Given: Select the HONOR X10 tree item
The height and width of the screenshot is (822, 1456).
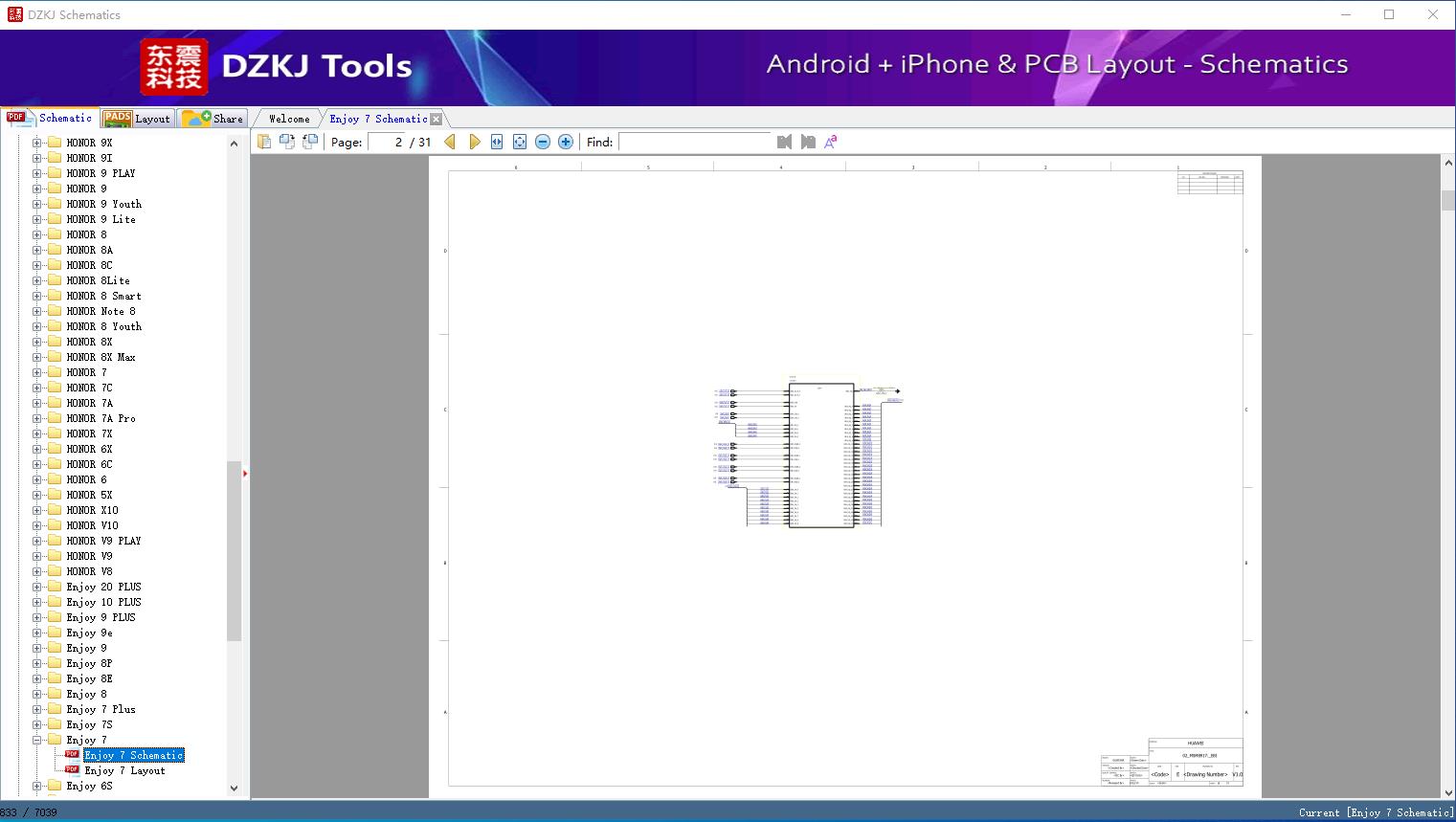Looking at the screenshot, I should 93,510.
